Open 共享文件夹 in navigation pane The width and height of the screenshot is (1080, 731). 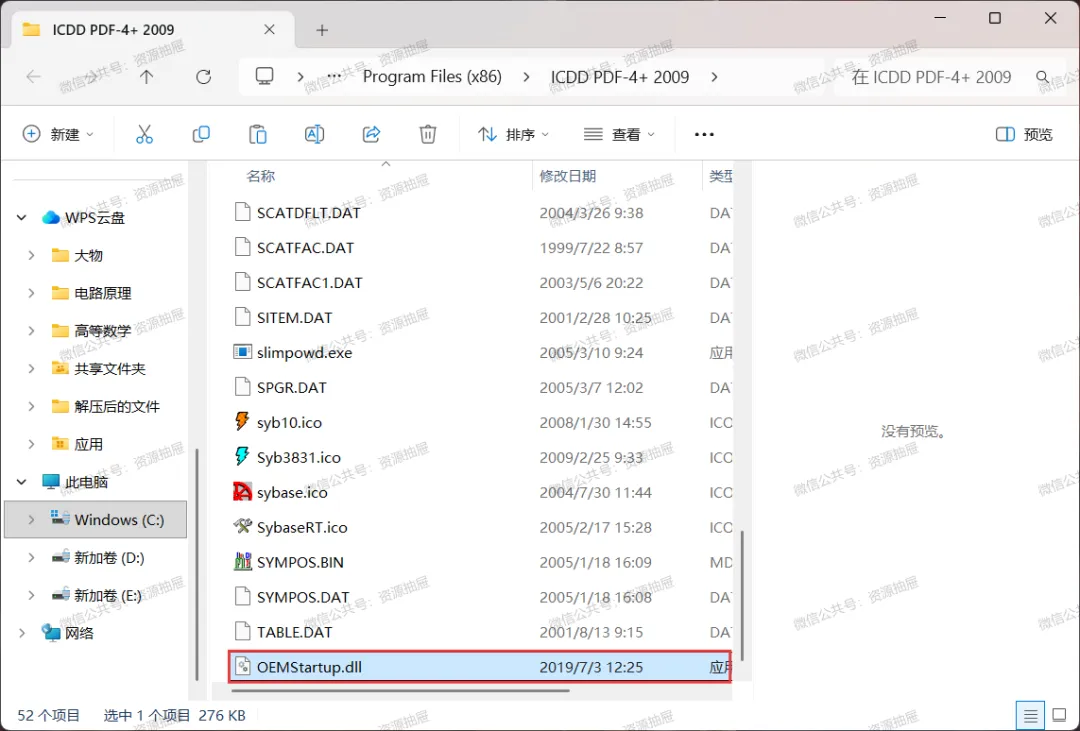[110, 369]
